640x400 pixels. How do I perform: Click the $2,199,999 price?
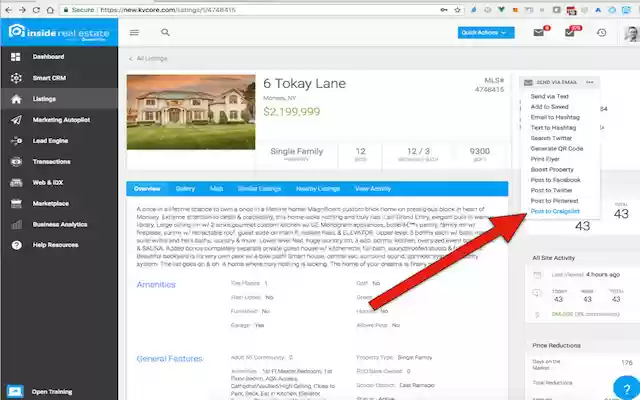coord(291,111)
